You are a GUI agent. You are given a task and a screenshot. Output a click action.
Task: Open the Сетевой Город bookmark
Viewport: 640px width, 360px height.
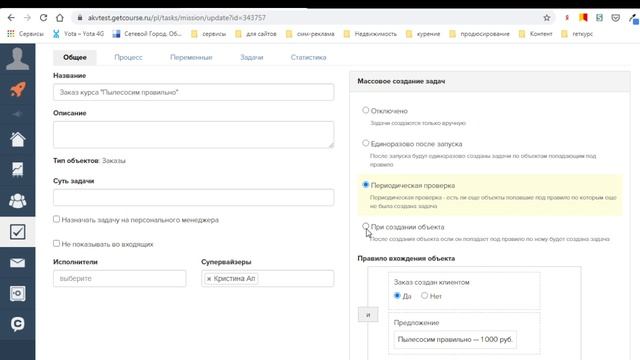coord(147,34)
